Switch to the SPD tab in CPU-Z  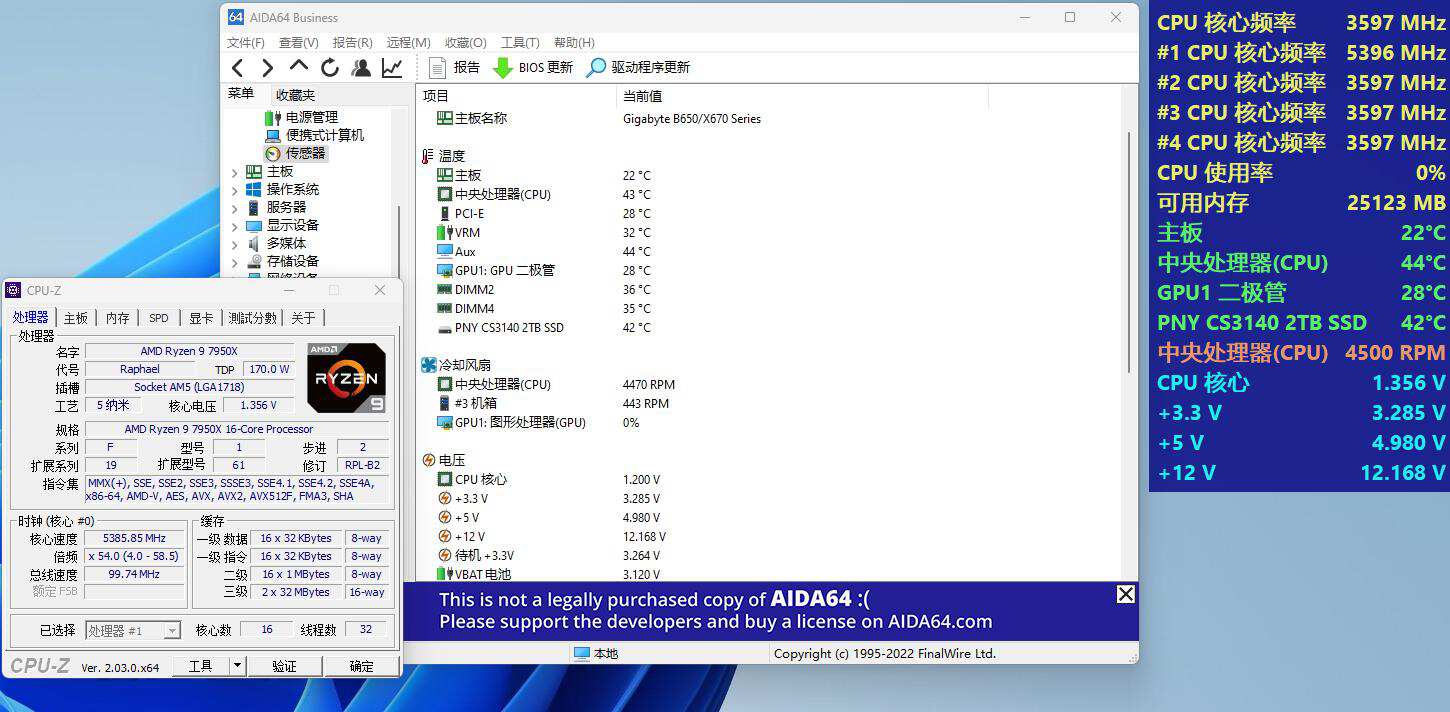[x=158, y=317]
